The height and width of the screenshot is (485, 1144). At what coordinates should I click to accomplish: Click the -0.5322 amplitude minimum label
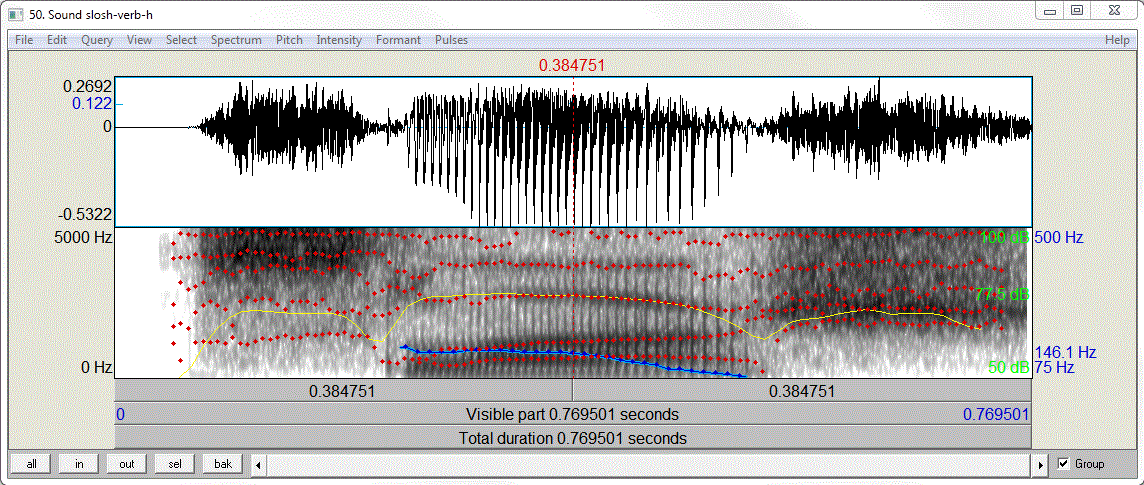pos(85,214)
